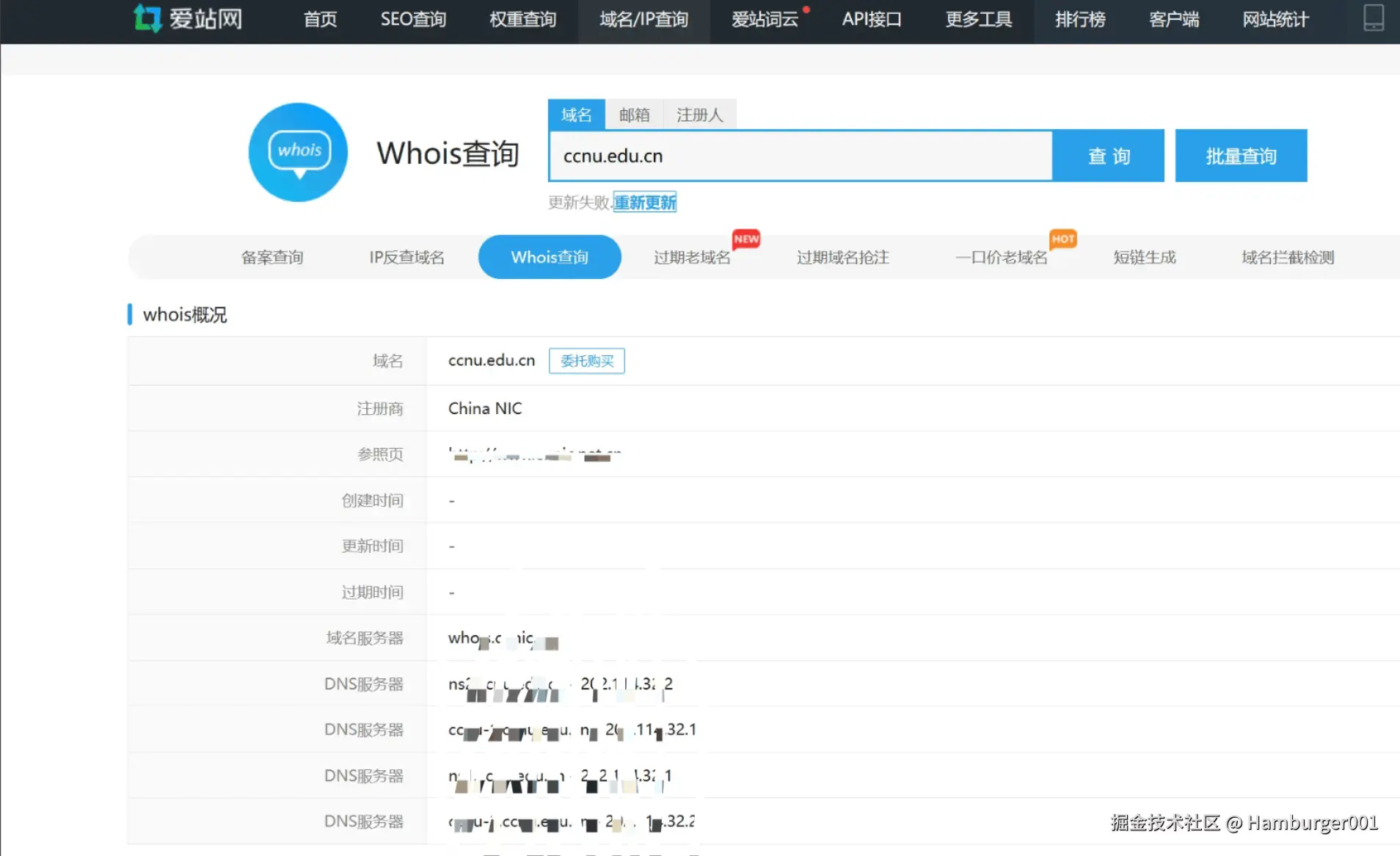Go to API接口 page
Screen dimensions: 1400x856
[x=872, y=19]
